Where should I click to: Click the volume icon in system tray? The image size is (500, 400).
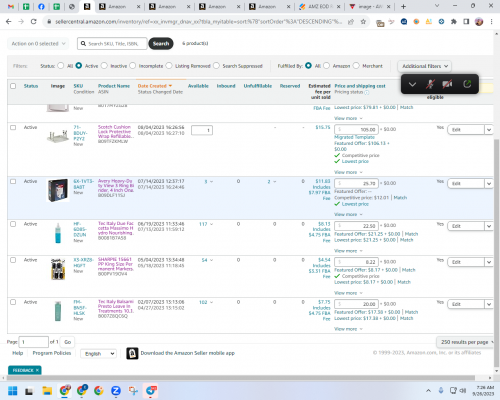coord(463,390)
